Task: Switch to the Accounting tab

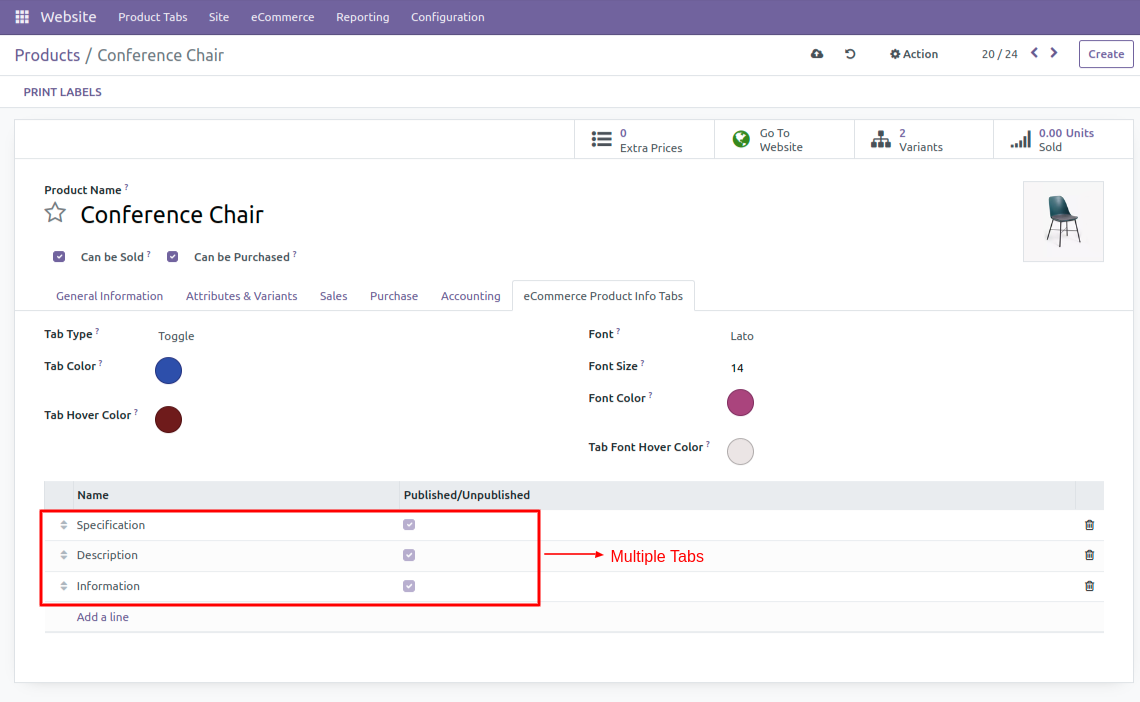Action: point(470,296)
